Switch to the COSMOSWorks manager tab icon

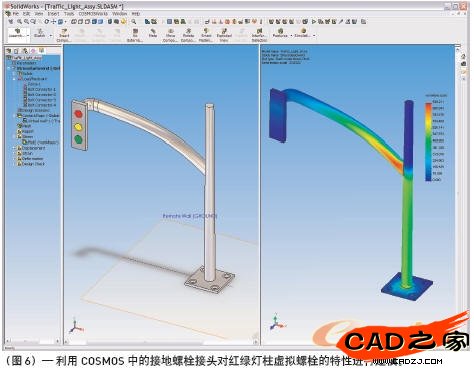[41, 51]
